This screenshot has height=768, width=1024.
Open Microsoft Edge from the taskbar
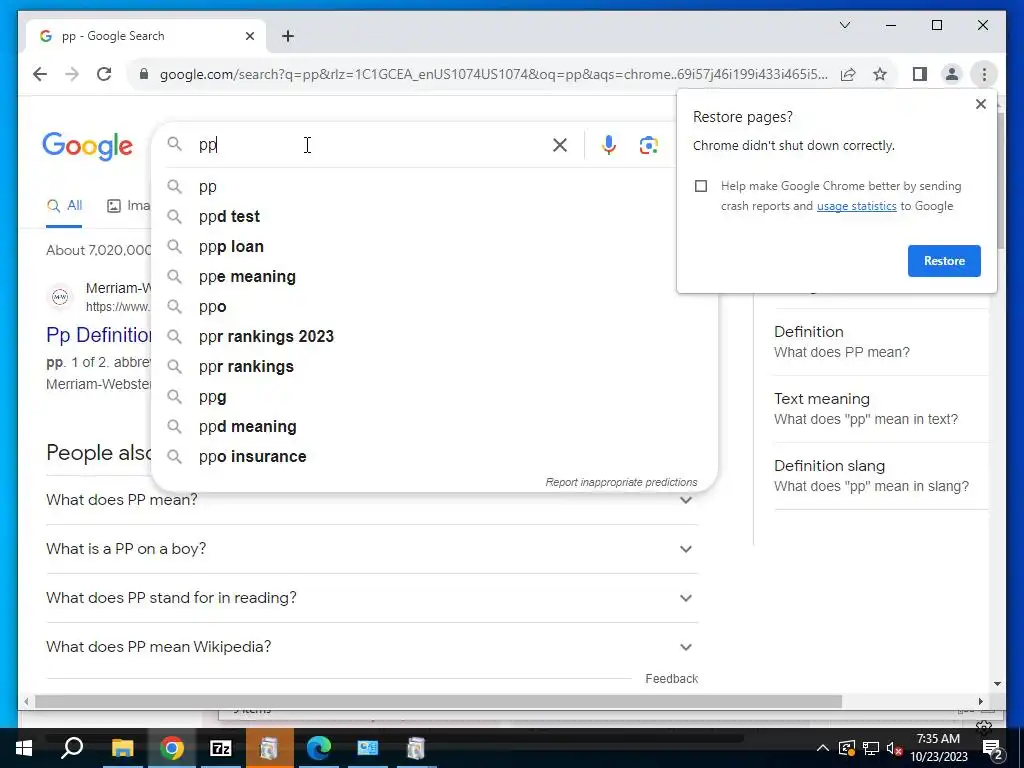tap(319, 748)
